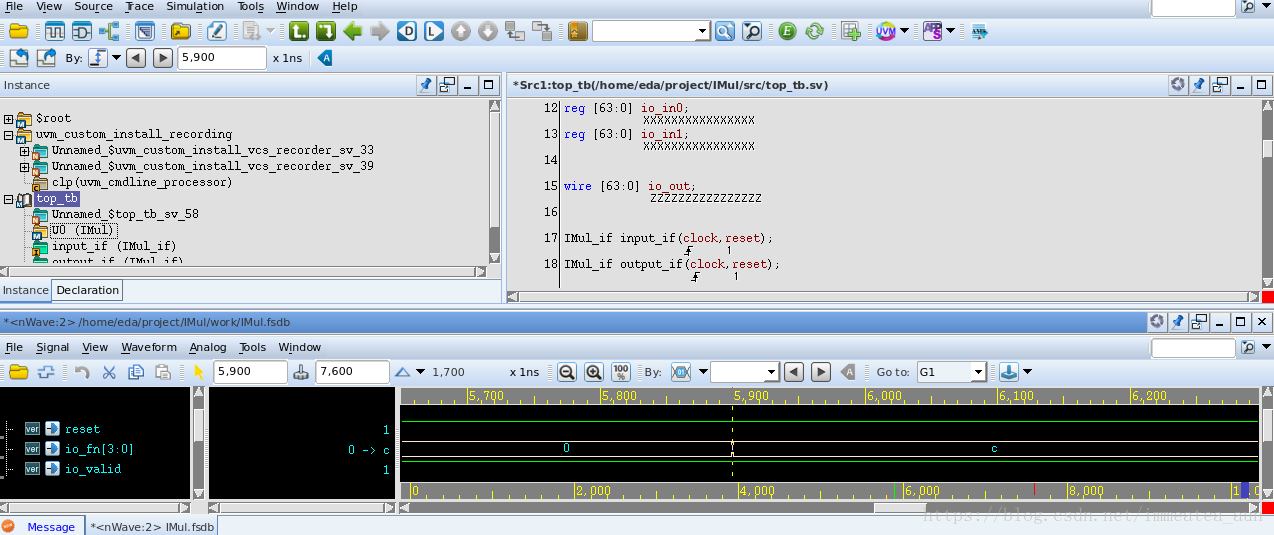The height and width of the screenshot is (535, 1274).
Task: Click the bookmark icon in main toolbar
Action: [578, 31]
